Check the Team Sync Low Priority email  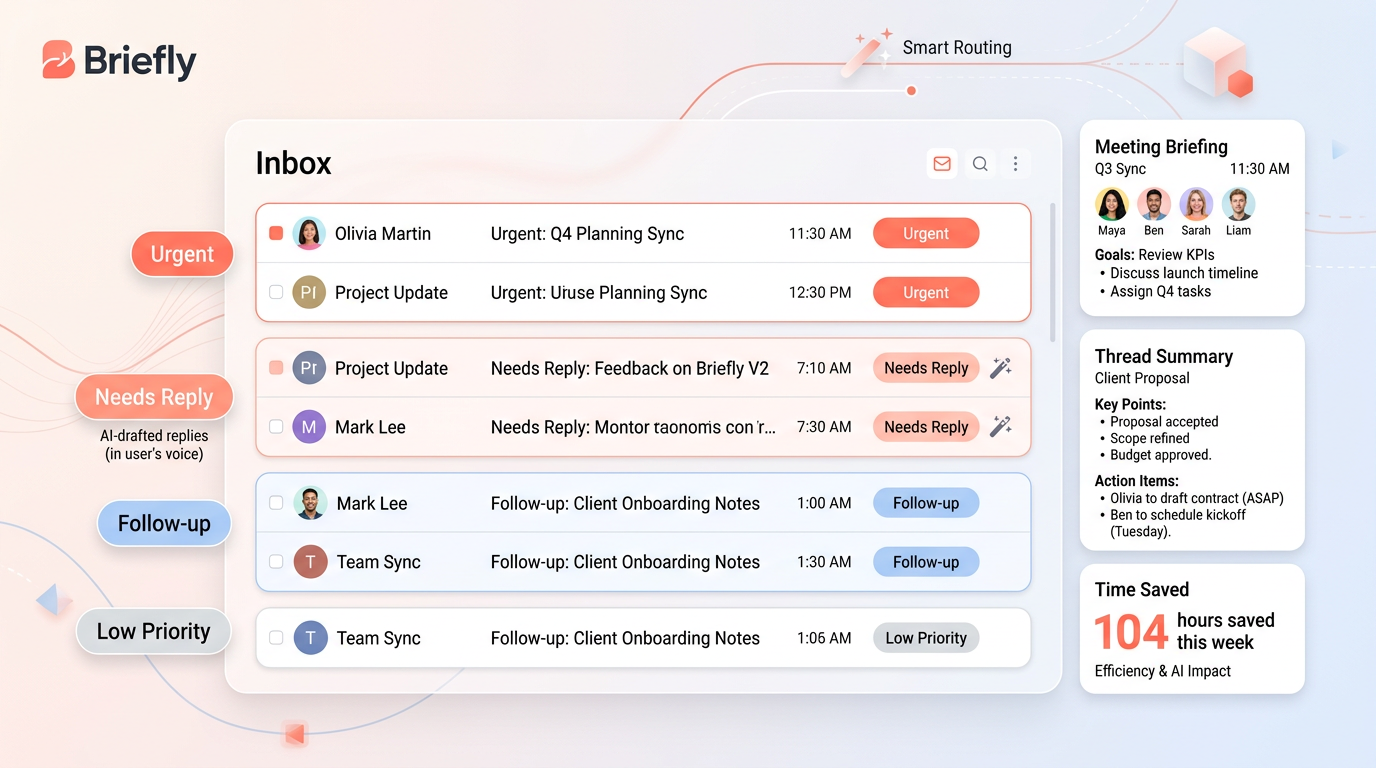click(x=276, y=638)
